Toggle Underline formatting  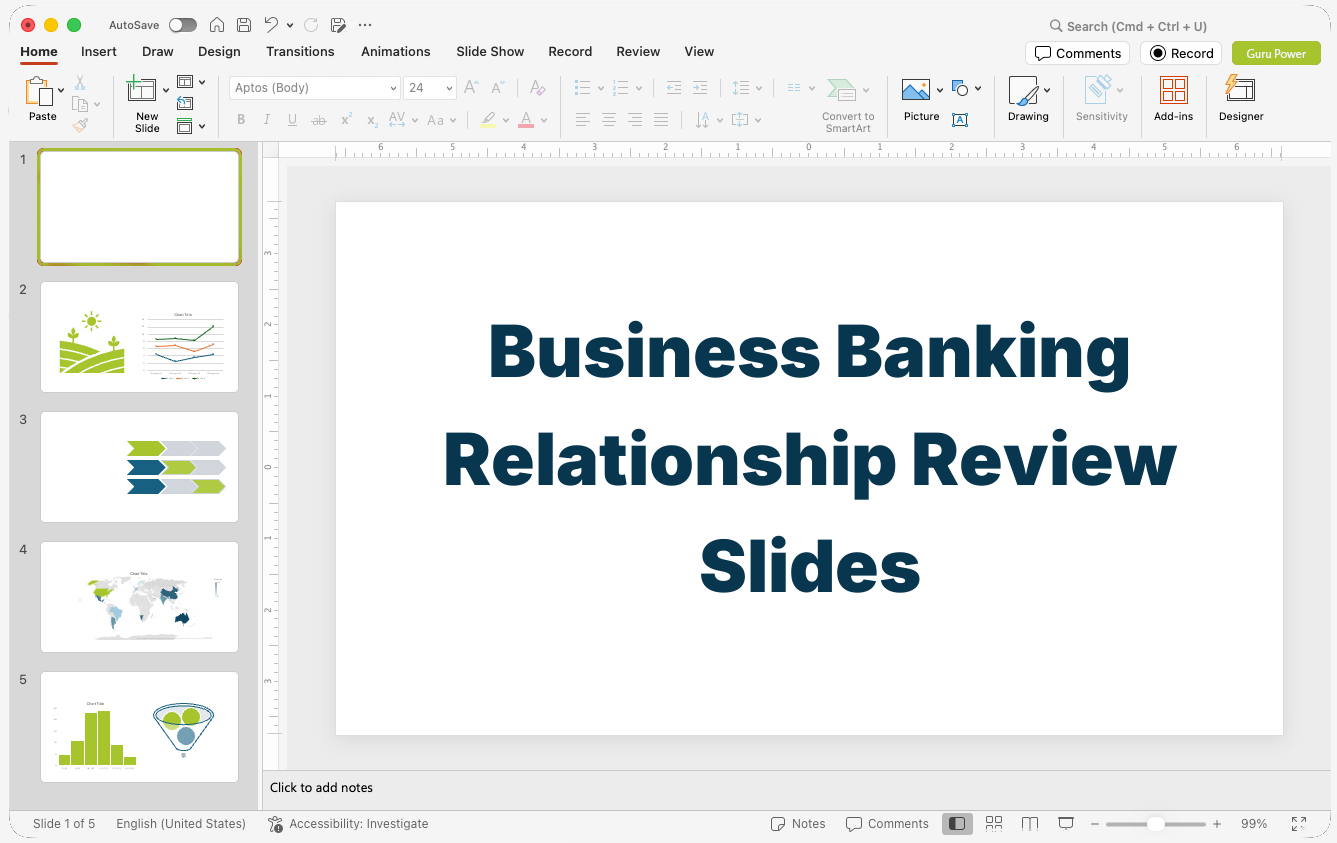coord(293,120)
